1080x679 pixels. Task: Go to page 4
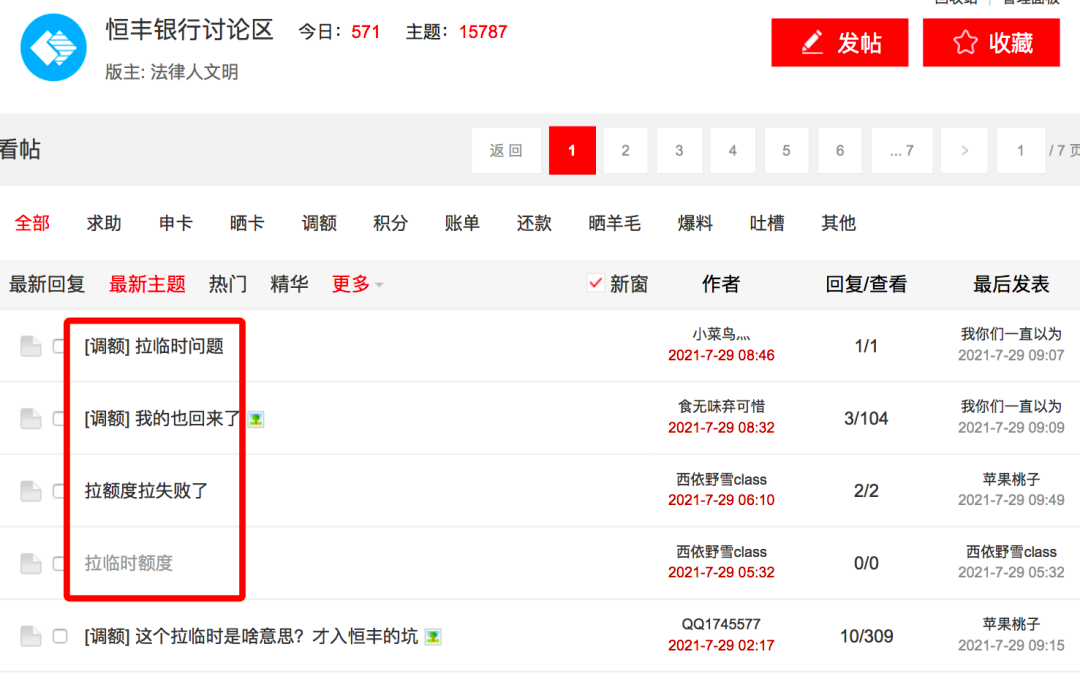click(x=733, y=150)
